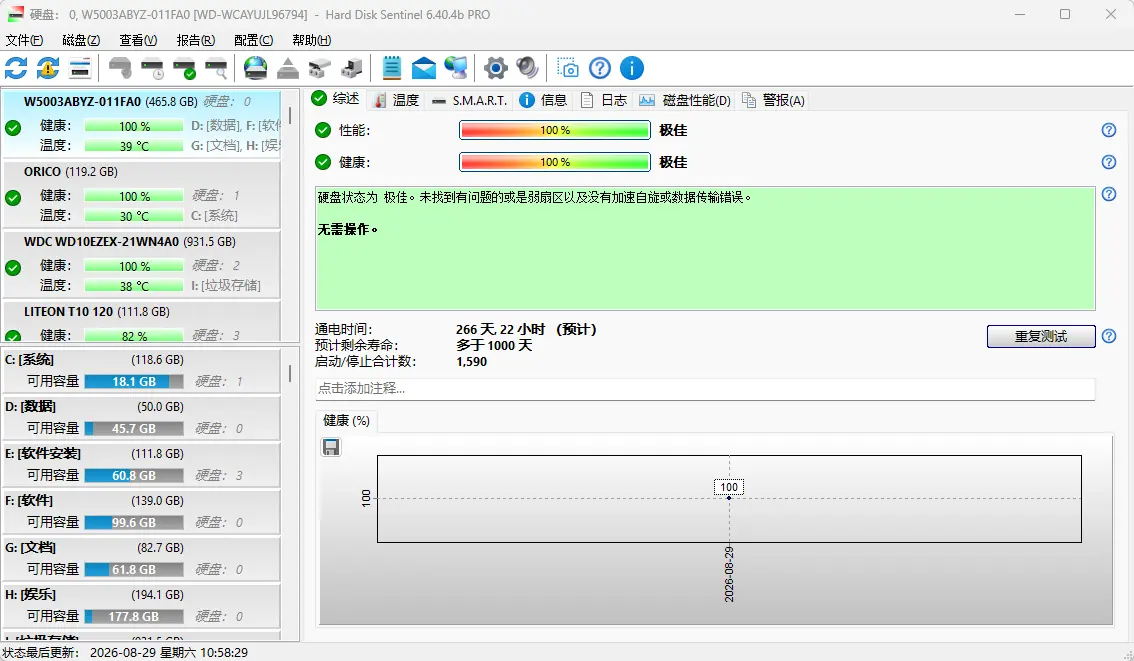Click the blue envelope email icon
This screenshot has width=1134, height=661.
click(424, 69)
